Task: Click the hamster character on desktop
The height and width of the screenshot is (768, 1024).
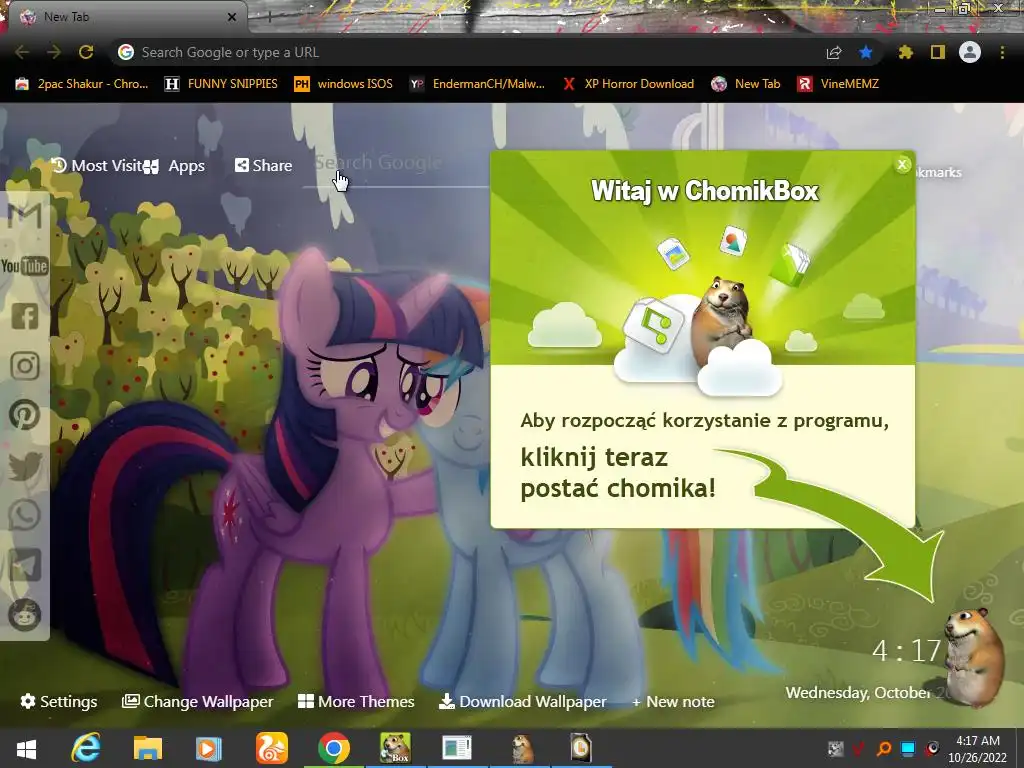Action: [x=974, y=657]
